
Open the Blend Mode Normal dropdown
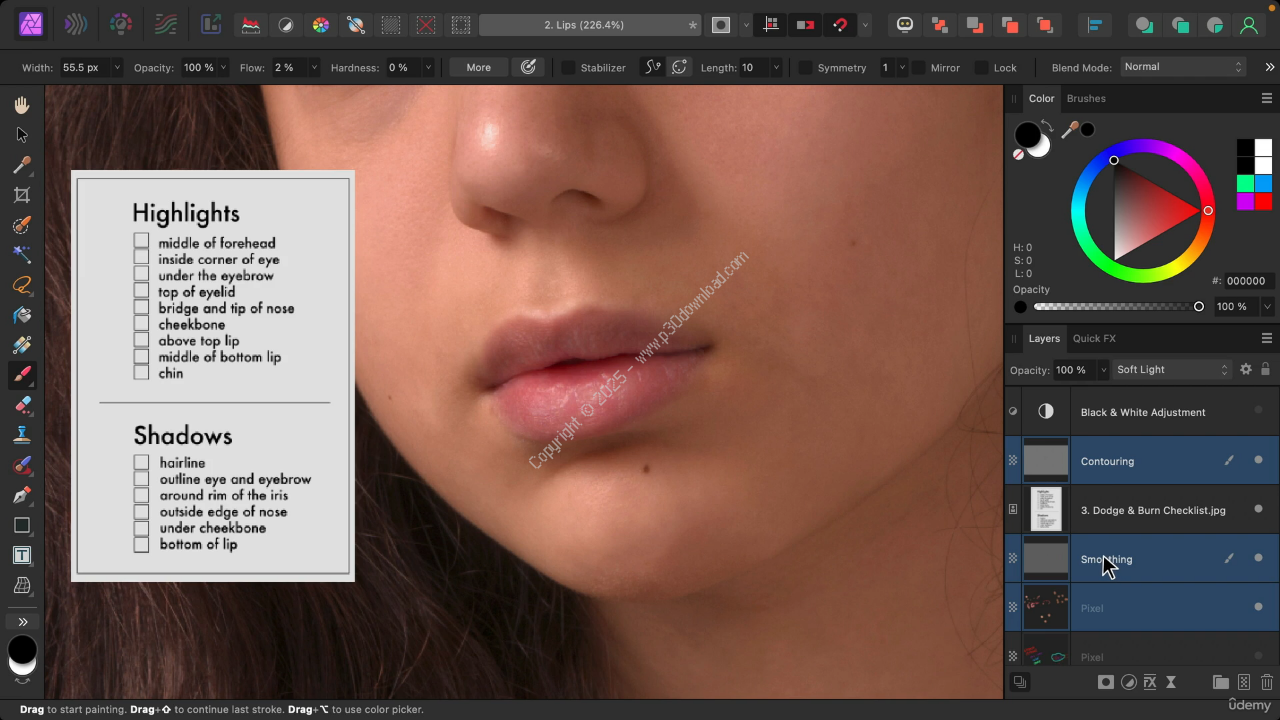(1183, 67)
